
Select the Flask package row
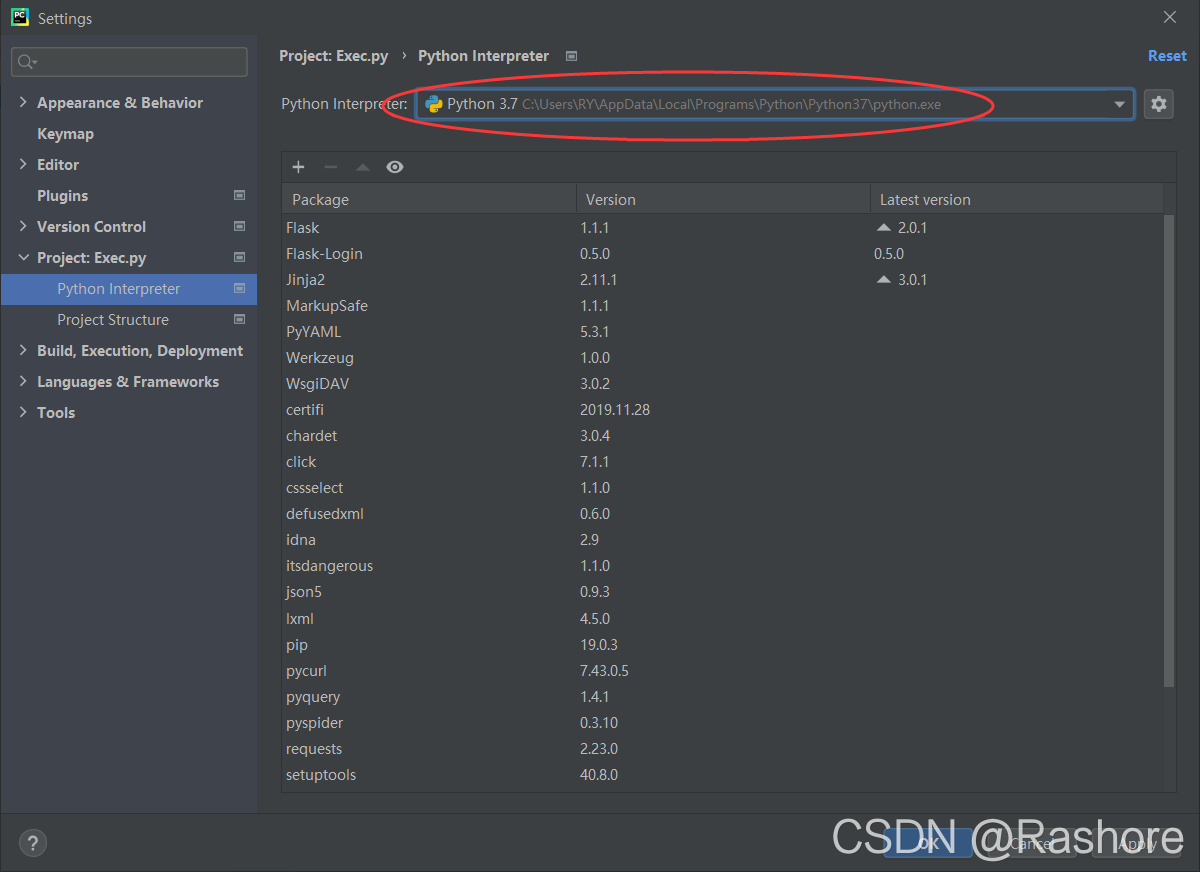722,228
